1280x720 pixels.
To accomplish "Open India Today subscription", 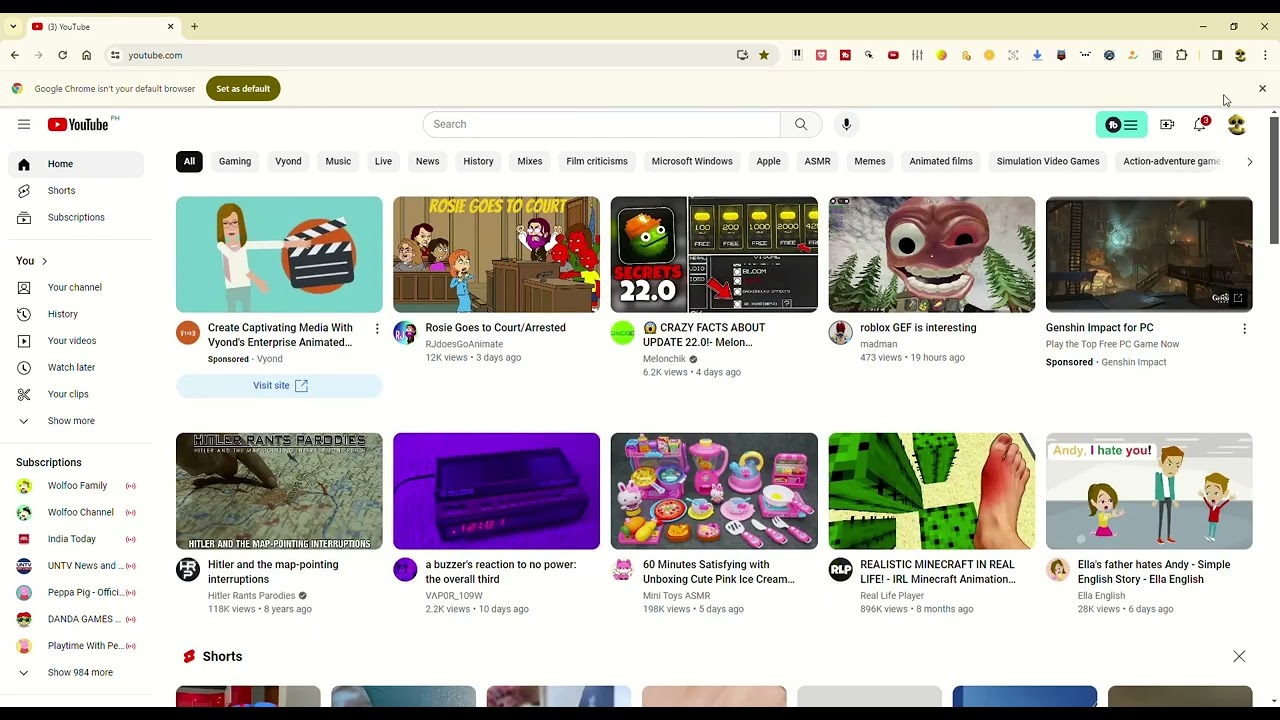I will pyautogui.click(x=76, y=539).
